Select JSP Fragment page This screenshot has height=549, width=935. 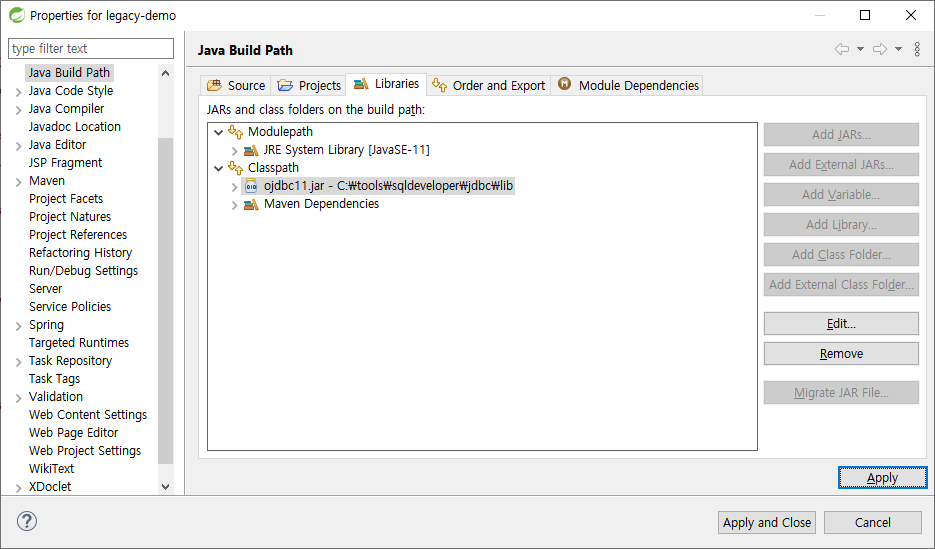point(66,163)
